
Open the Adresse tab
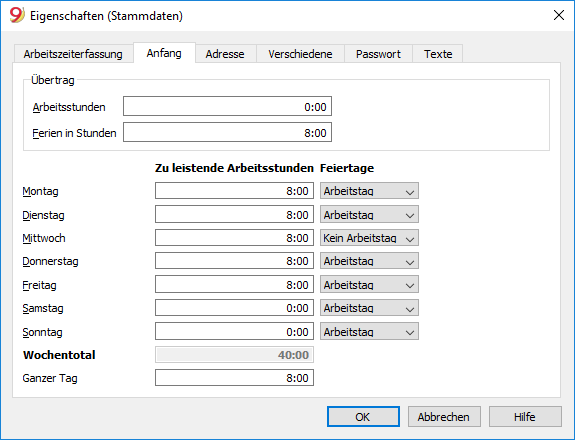point(225,54)
